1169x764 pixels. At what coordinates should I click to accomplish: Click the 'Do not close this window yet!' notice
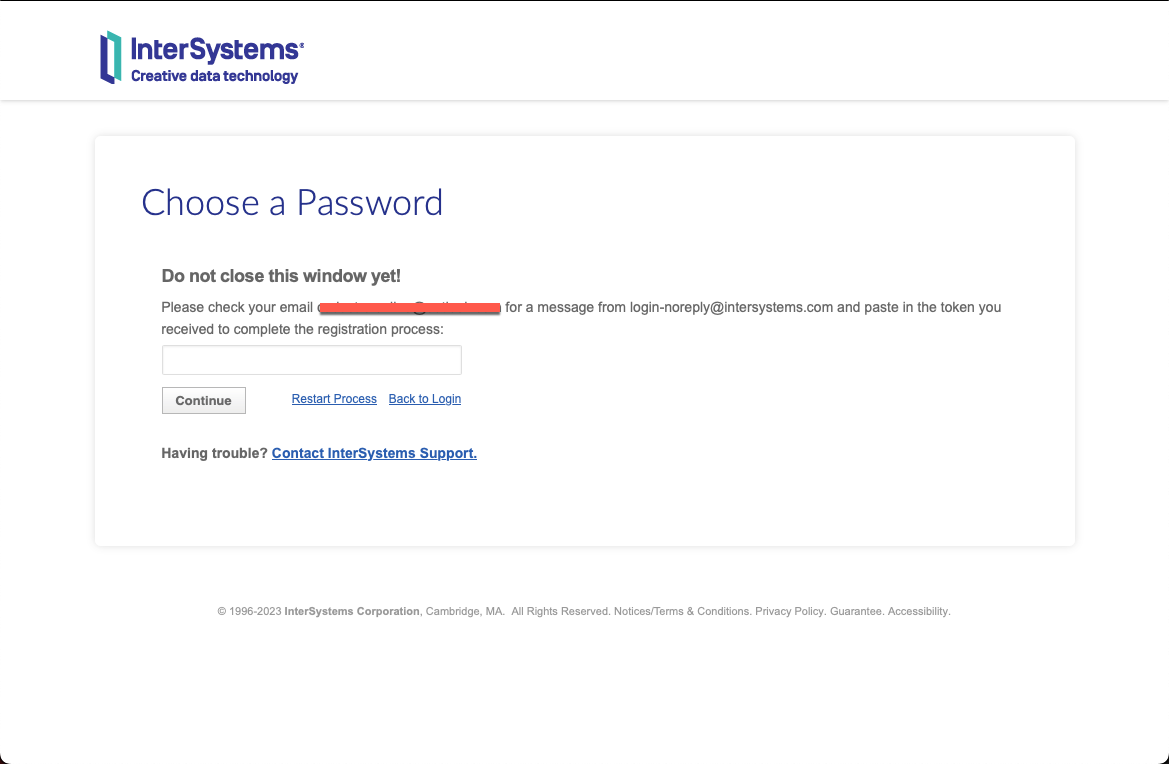(x=281, y=276)
